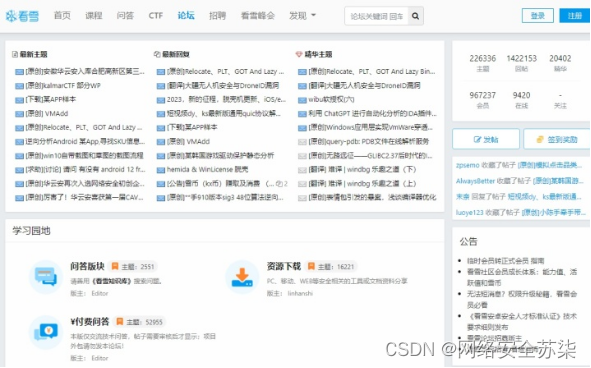Open announcement 《看雪安卓安全人才标准认证》
Image resolution: width=591 pixels, height=368 pixels.
click(522, 322)
